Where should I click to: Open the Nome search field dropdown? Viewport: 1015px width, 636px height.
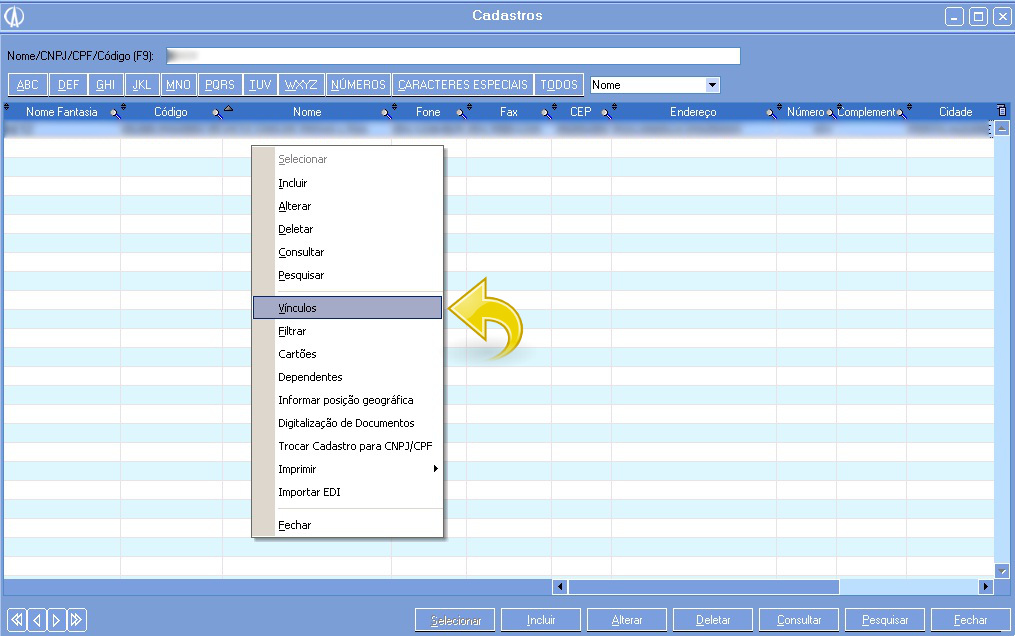point(712,86)
